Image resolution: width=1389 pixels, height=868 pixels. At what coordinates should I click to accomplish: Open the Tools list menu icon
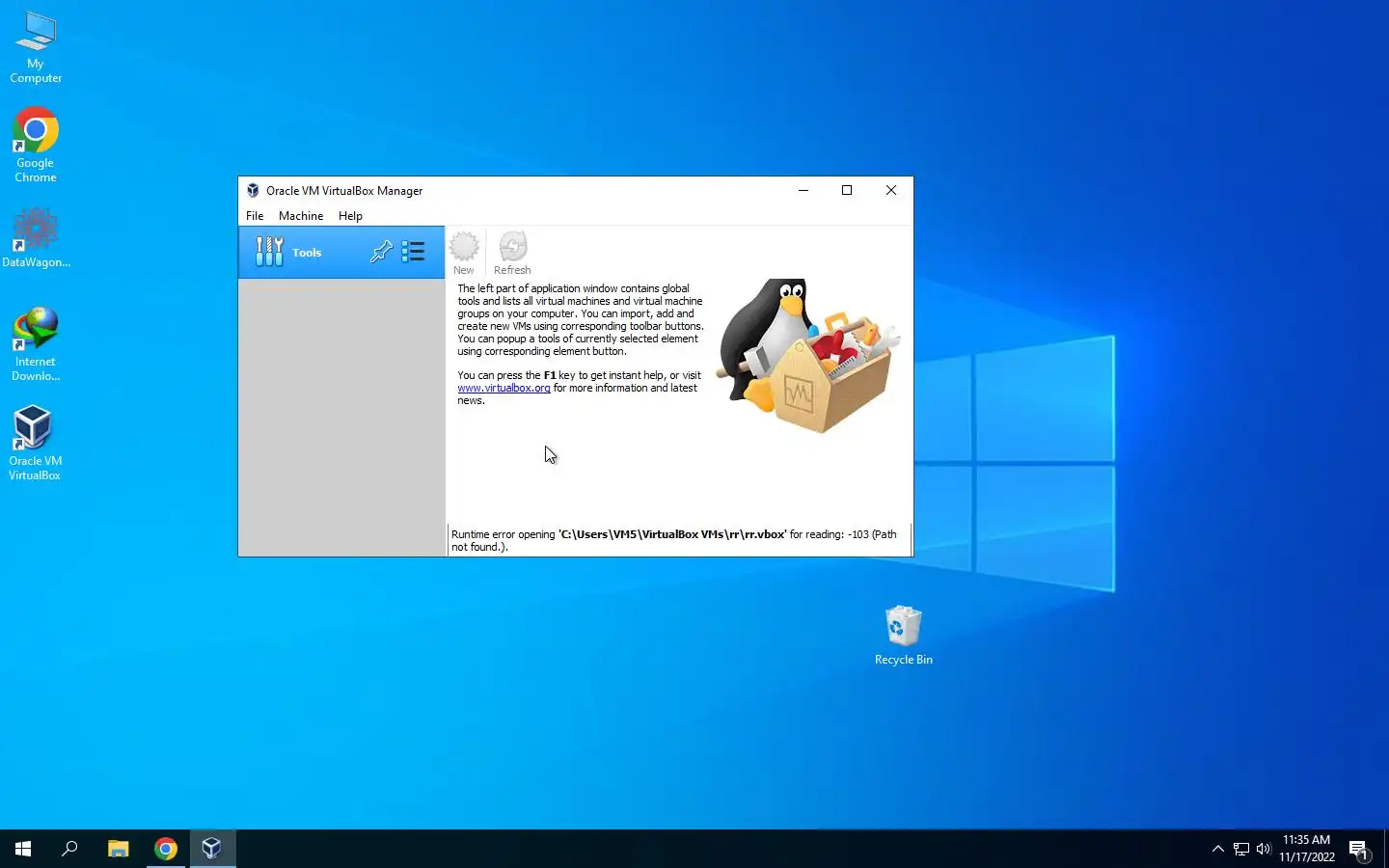(x=414, y=252)
